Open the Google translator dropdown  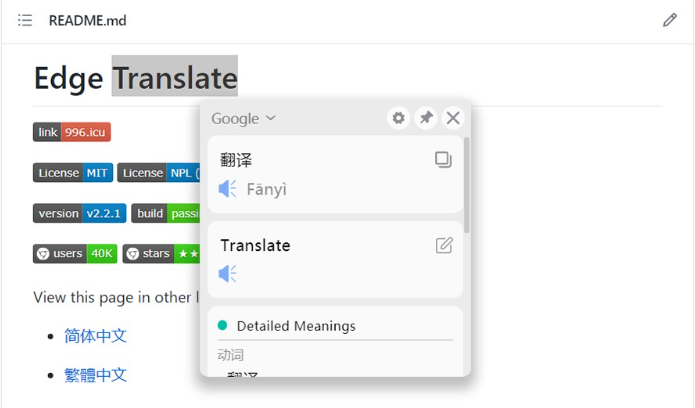243,118
